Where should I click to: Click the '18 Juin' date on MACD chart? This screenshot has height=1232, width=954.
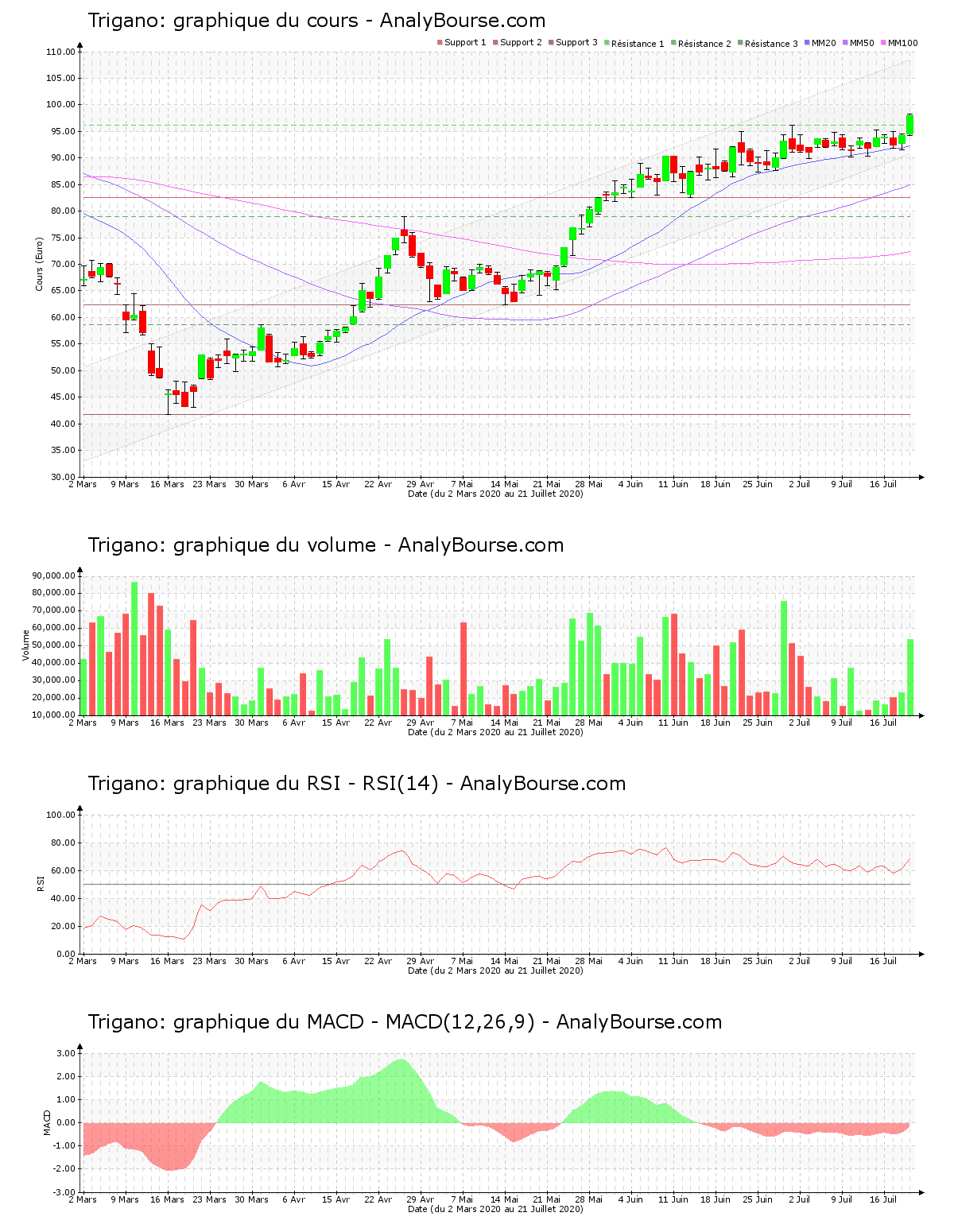coord(715,1199)
